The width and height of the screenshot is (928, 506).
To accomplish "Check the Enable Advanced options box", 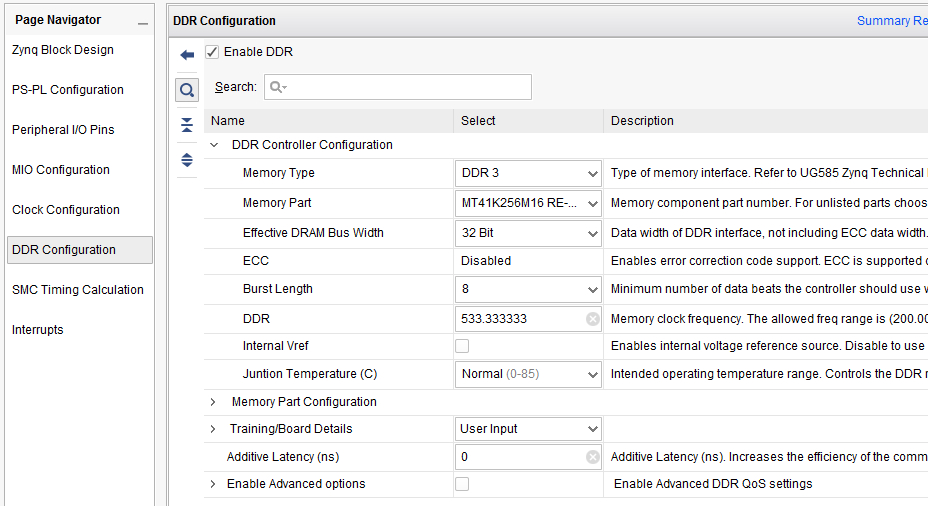I will 462,484.
